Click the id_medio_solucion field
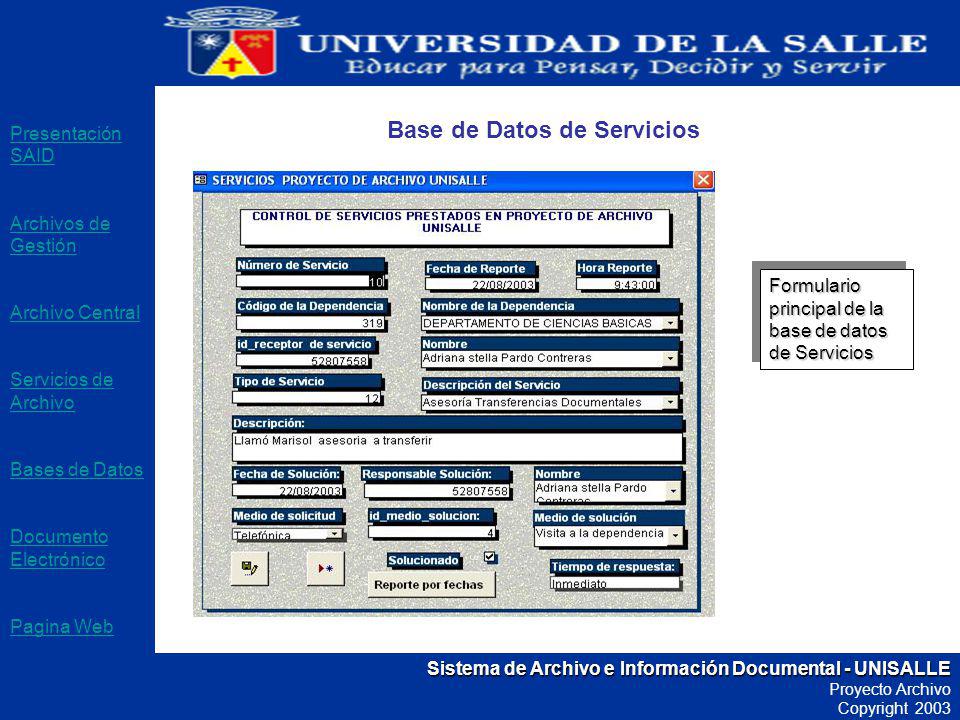 [x=432, y=532]
